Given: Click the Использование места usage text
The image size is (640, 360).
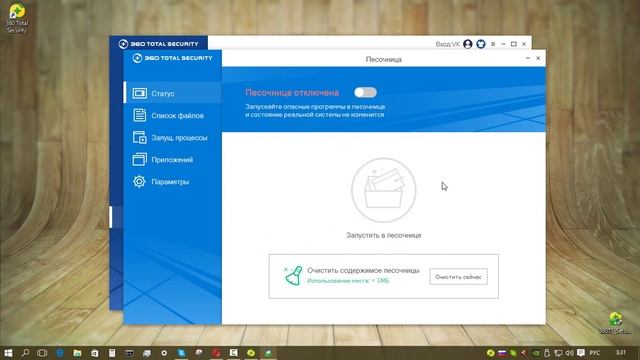Looking at the screenshot, I should point(348,281).
